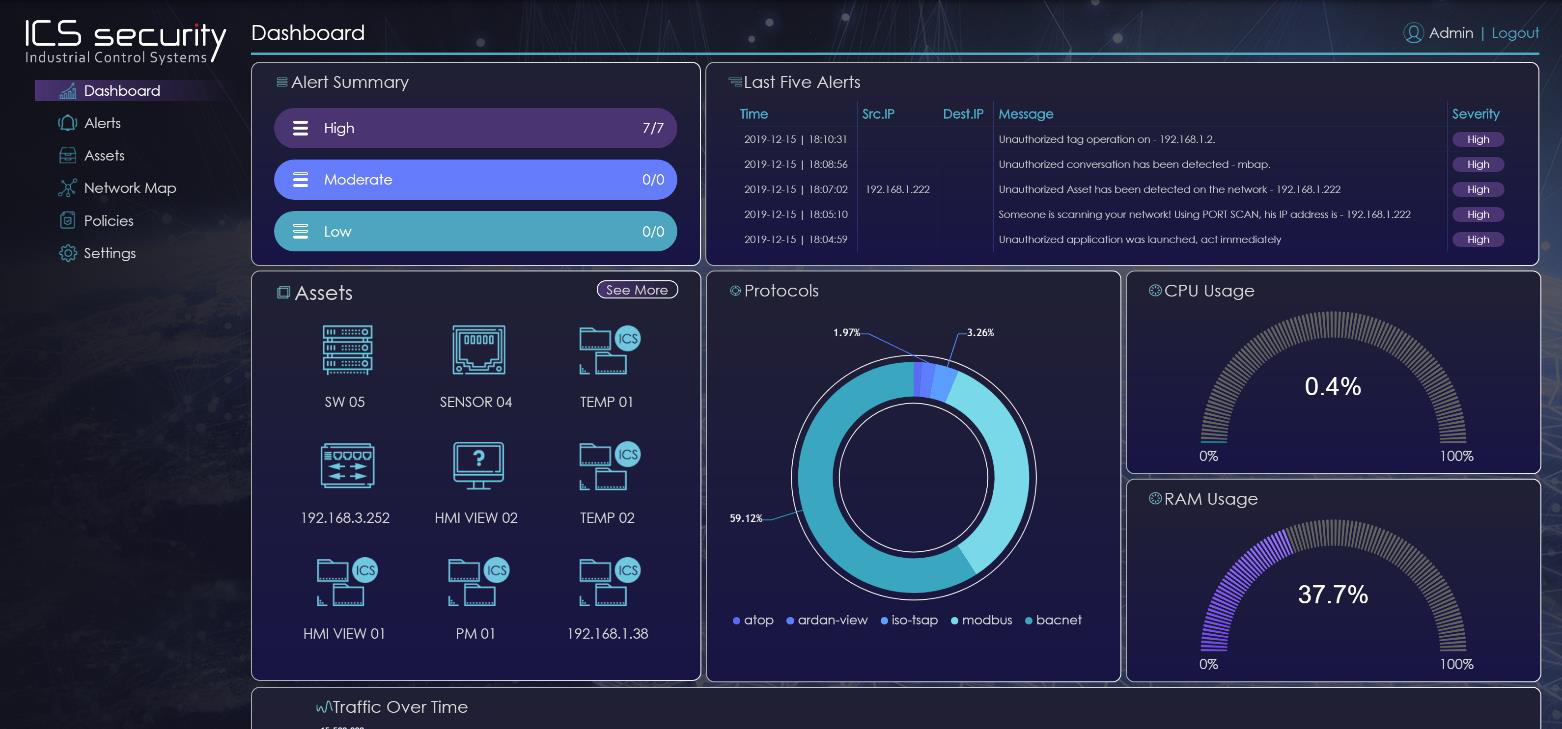
Task: Open the Unauthorized application launched alert
Action: 1140,240
